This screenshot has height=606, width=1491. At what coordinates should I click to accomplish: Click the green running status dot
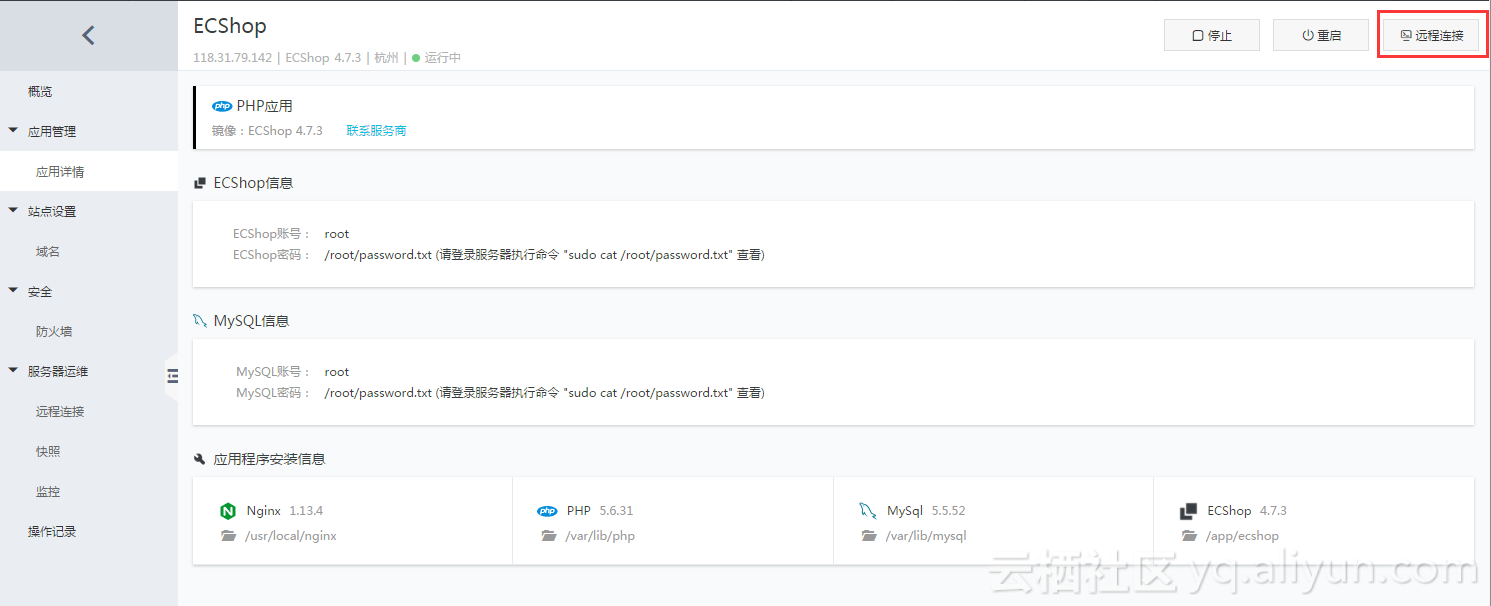click(x=416, y=58)
